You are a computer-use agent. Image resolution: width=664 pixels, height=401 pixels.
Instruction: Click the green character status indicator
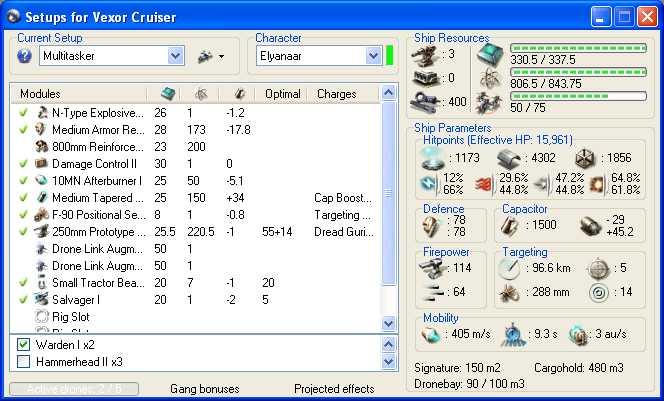coord(389,56)
